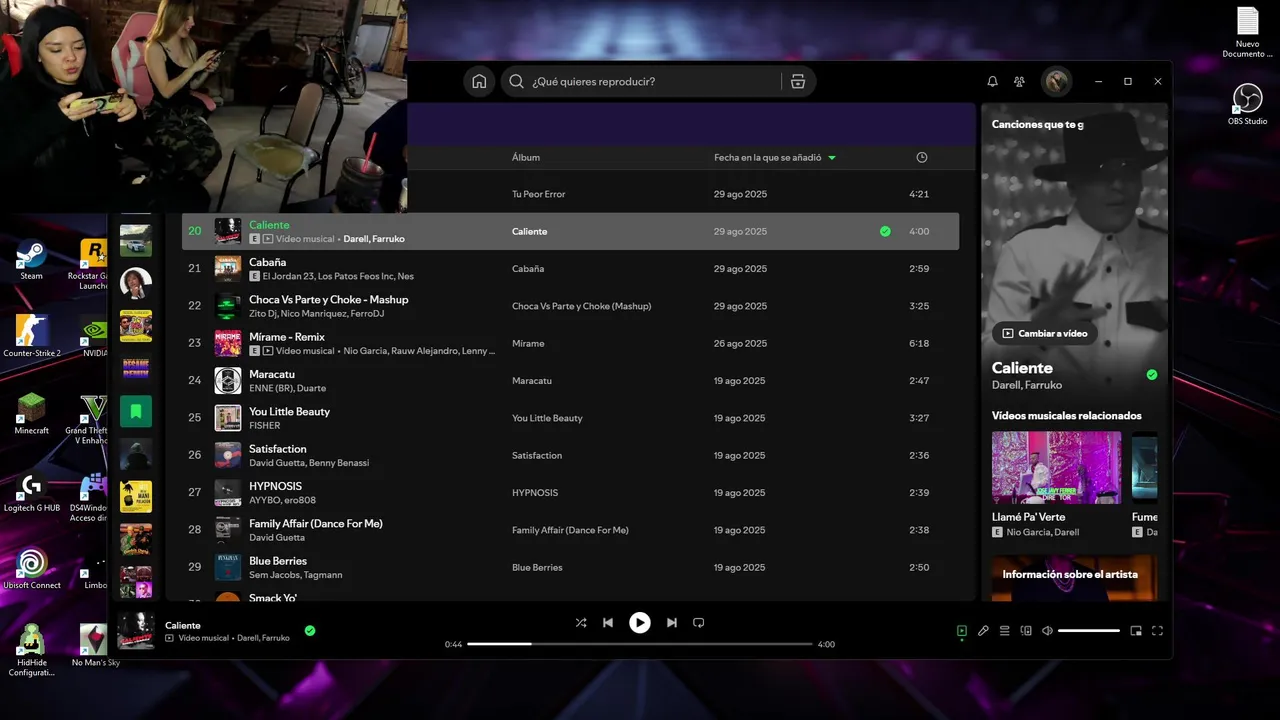Toggle repeat mode
This screenshot has width=1280, height=720.
[699, 623]
